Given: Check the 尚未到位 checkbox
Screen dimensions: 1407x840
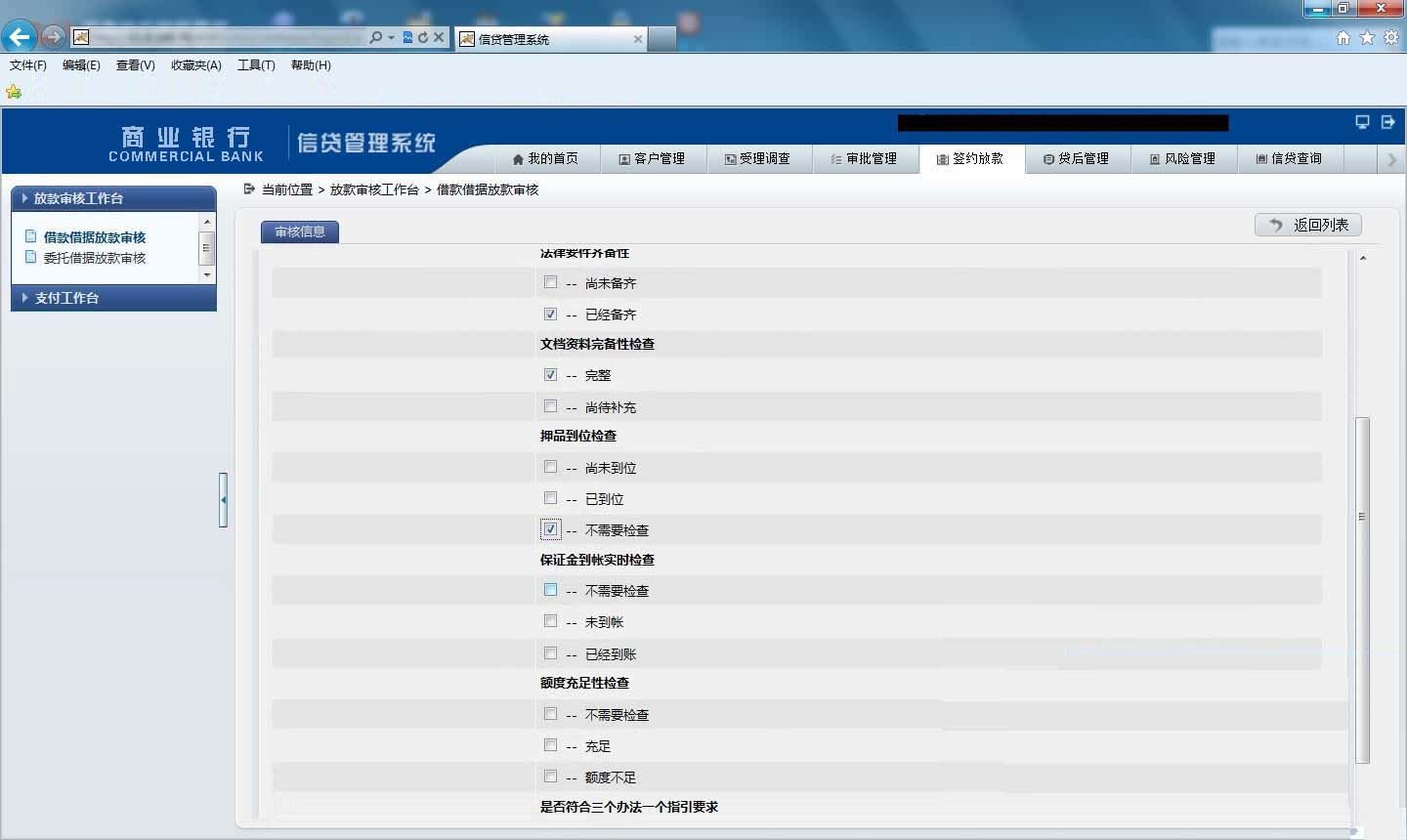Looking at the screenshot, I should point(551,466).
